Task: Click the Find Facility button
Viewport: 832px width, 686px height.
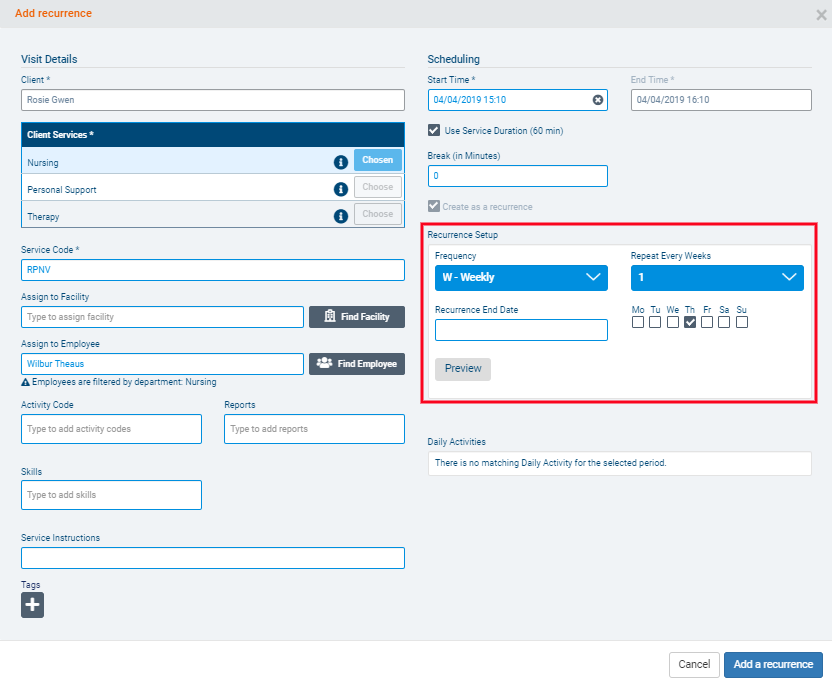Action: [x=357, y=317]
